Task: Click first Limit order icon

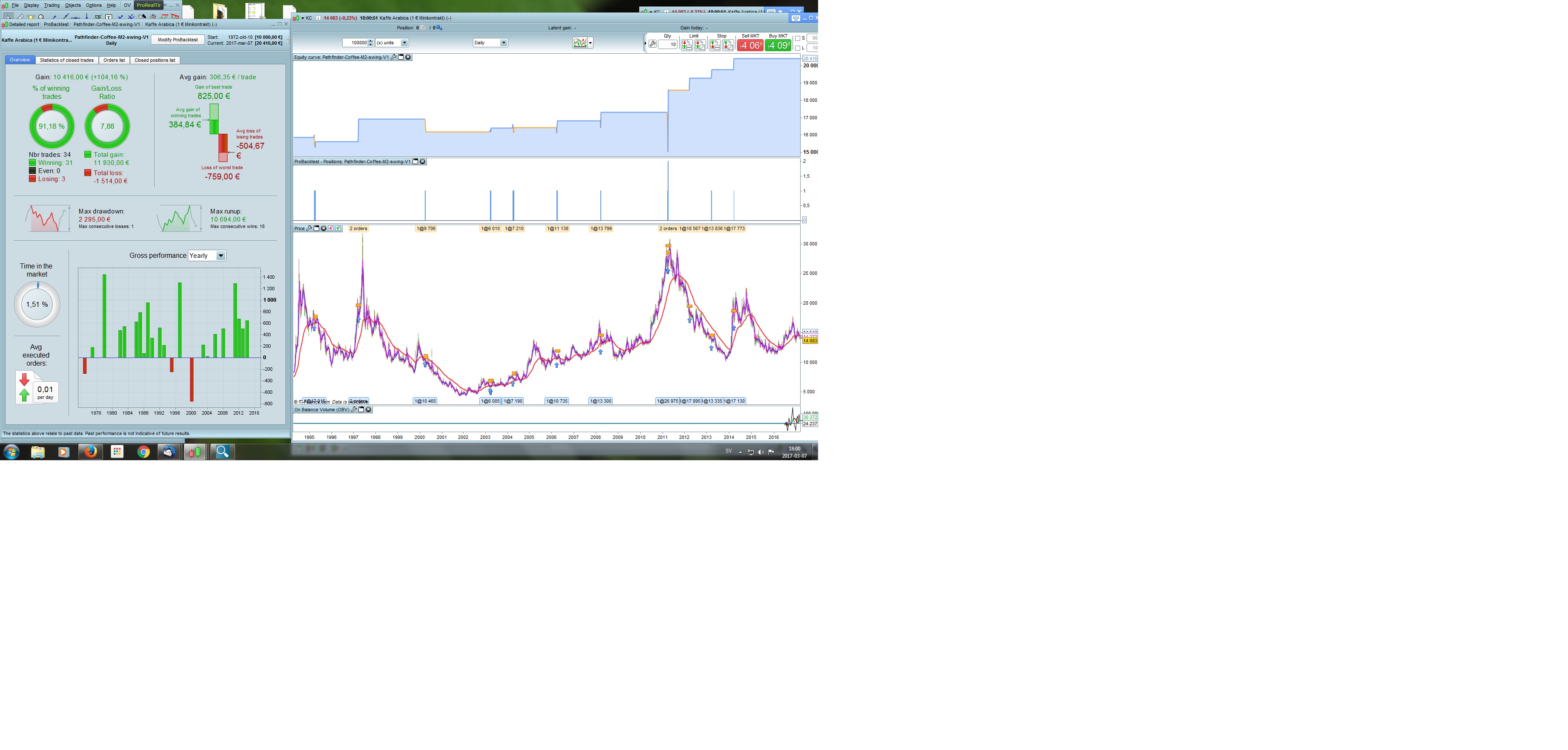Action: [x=686, y=45]
